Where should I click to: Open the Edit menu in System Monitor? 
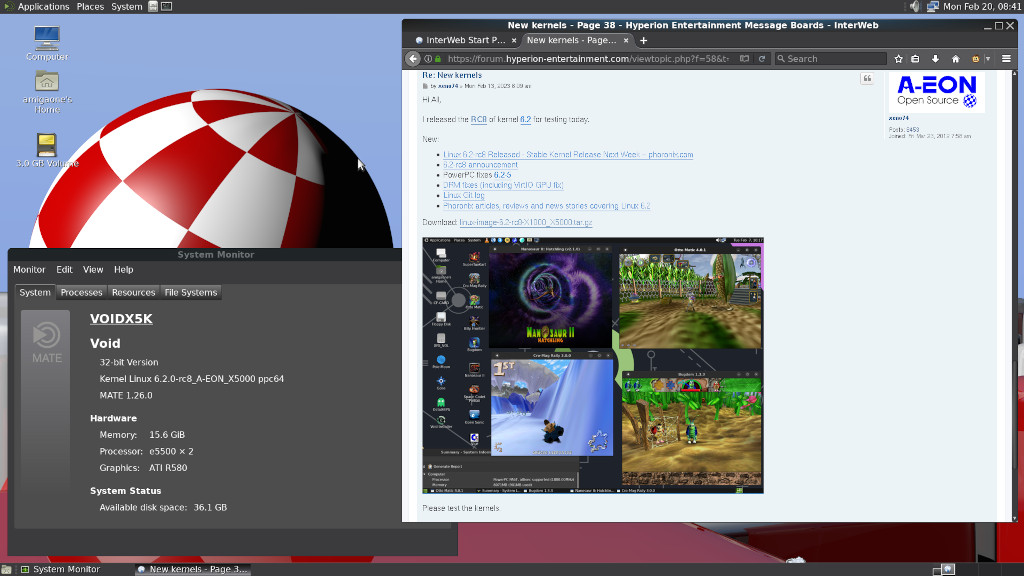64,270
